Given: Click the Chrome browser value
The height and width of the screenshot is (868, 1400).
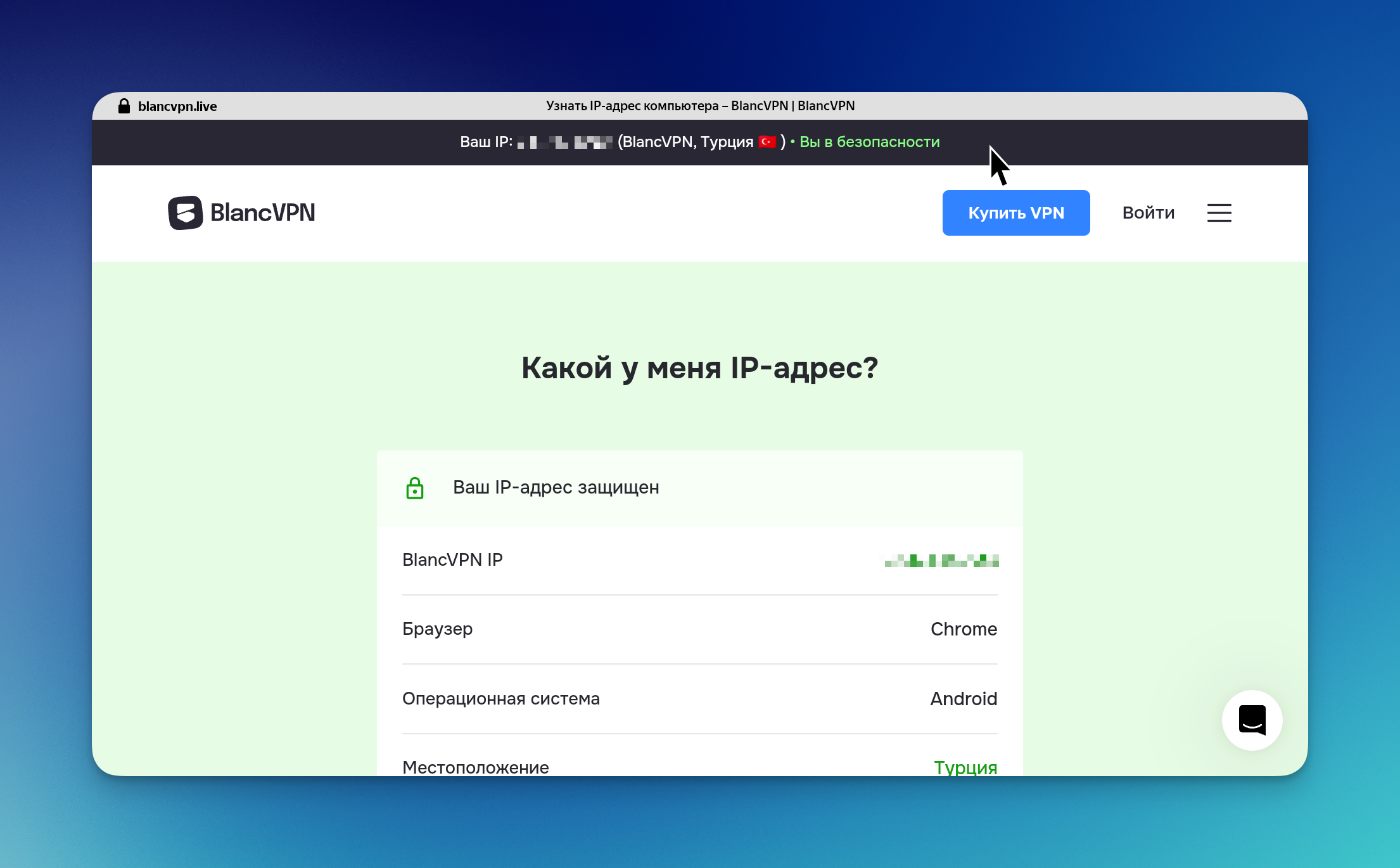Looking at the screenshot, I should click(964, 629).
